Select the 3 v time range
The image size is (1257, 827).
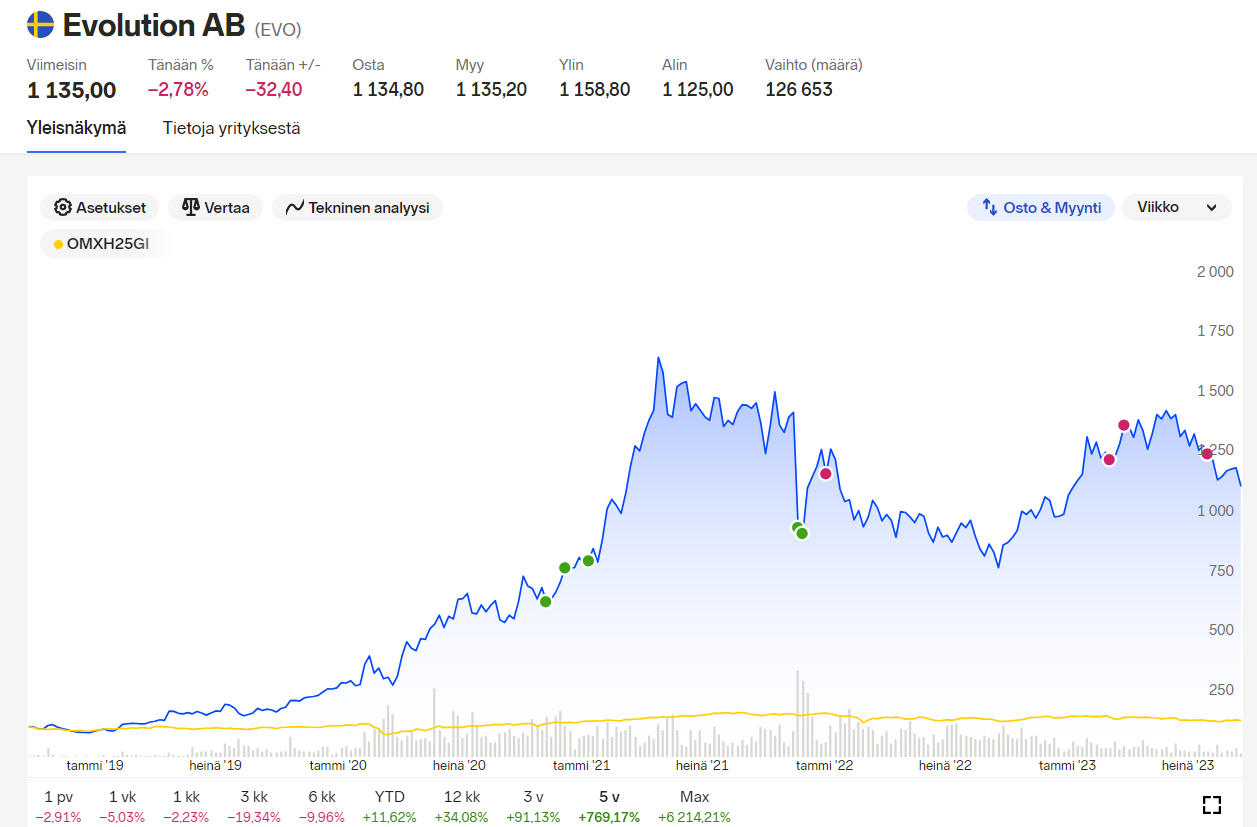(x=533, y=797)
